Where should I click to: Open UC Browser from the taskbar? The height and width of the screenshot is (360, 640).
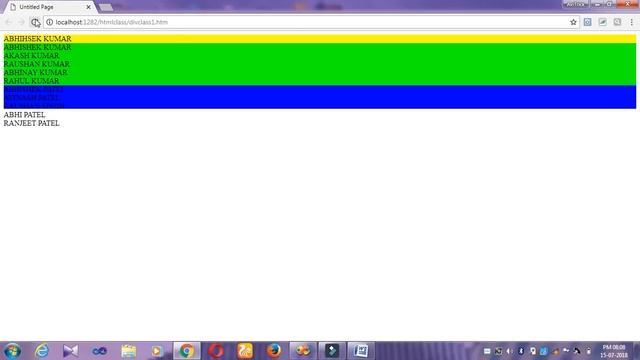tap(245, 351)
